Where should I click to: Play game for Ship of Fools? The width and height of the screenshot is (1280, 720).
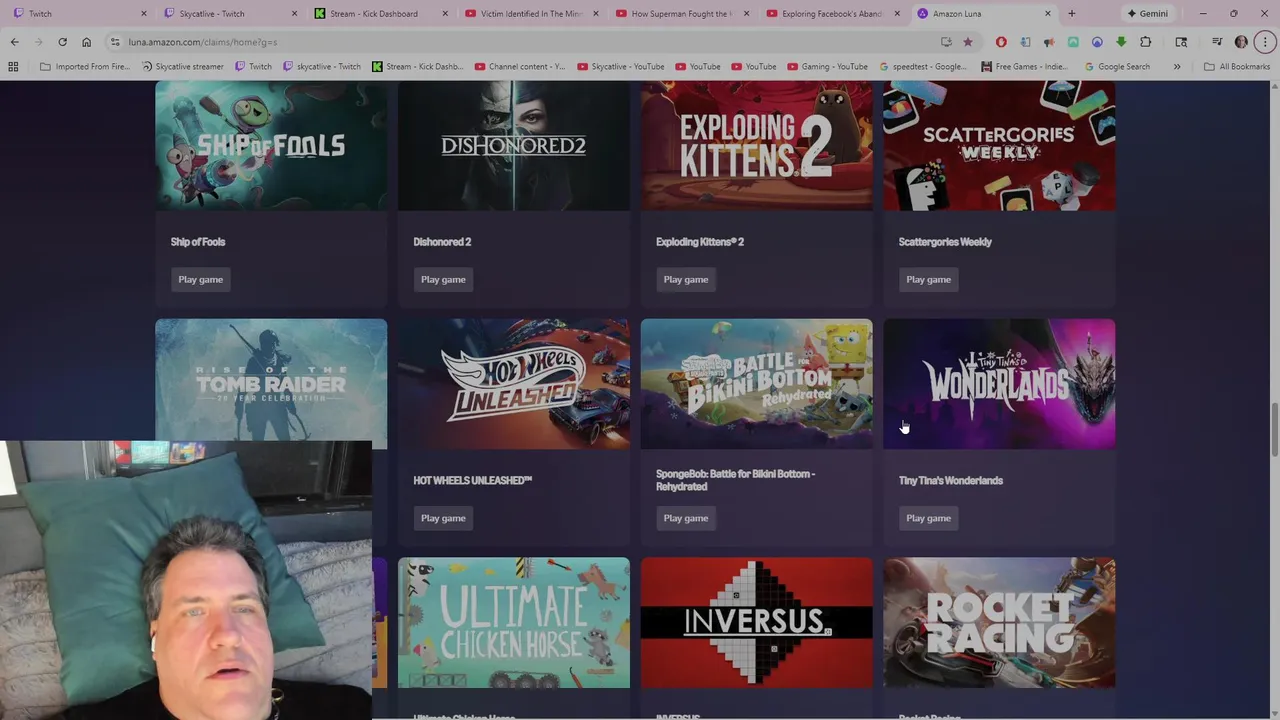(x=200, y=279)
